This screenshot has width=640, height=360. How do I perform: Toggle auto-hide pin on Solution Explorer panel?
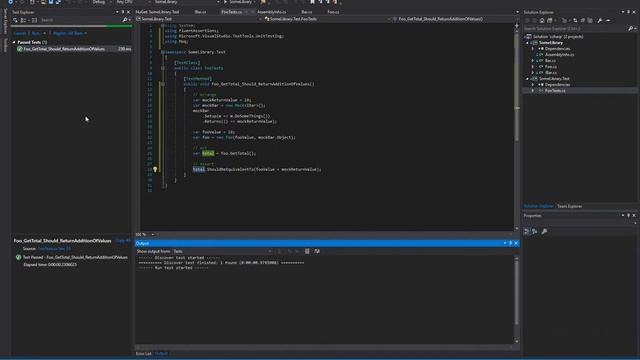629,12
